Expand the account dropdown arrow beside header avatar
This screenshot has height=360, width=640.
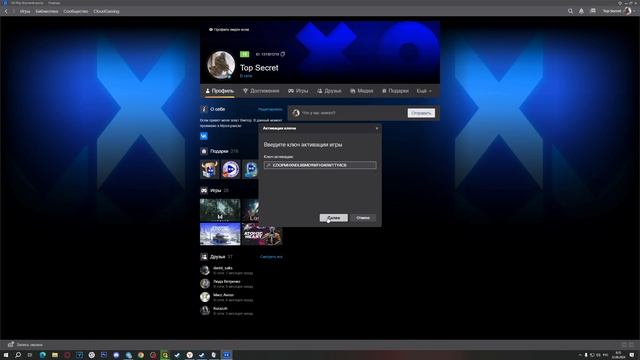coord(634,11)
